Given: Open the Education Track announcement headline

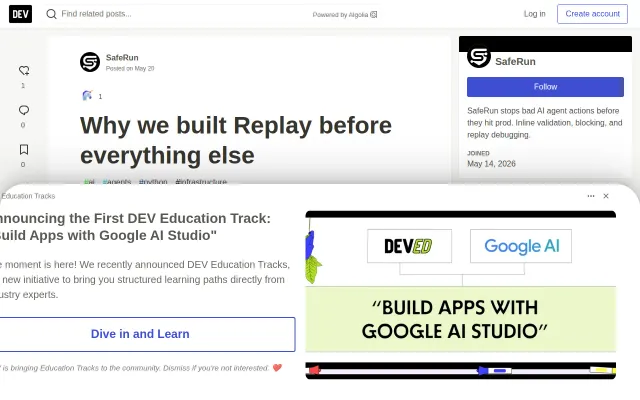Looking at the screenshot, I should click(135, 227).
